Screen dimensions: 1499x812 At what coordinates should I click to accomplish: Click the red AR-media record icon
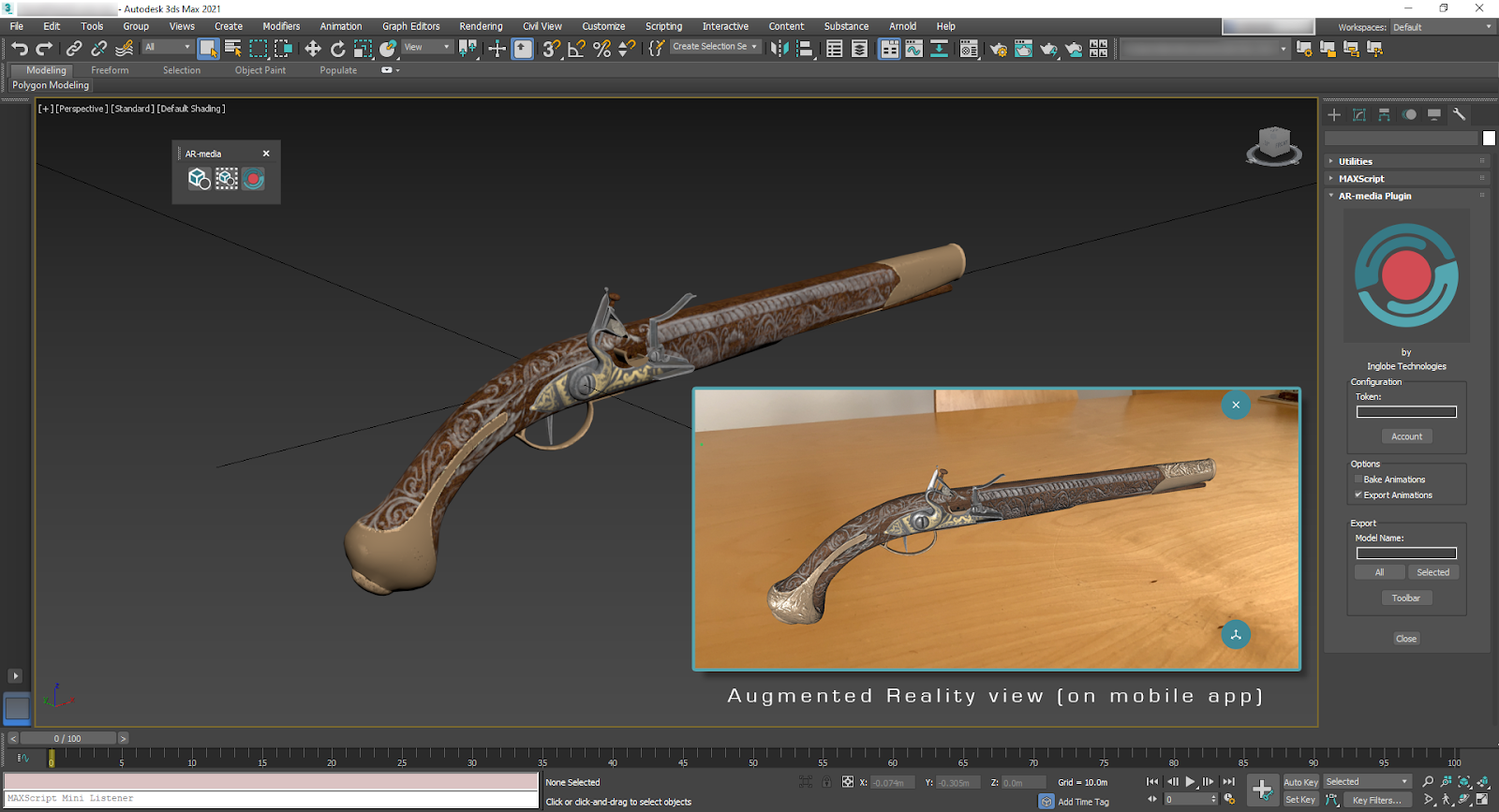[253, 179]
